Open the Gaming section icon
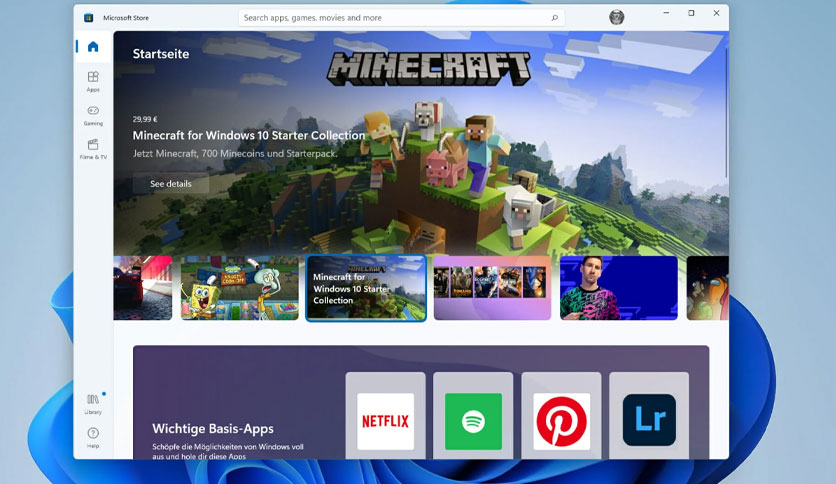 [93, 115]
